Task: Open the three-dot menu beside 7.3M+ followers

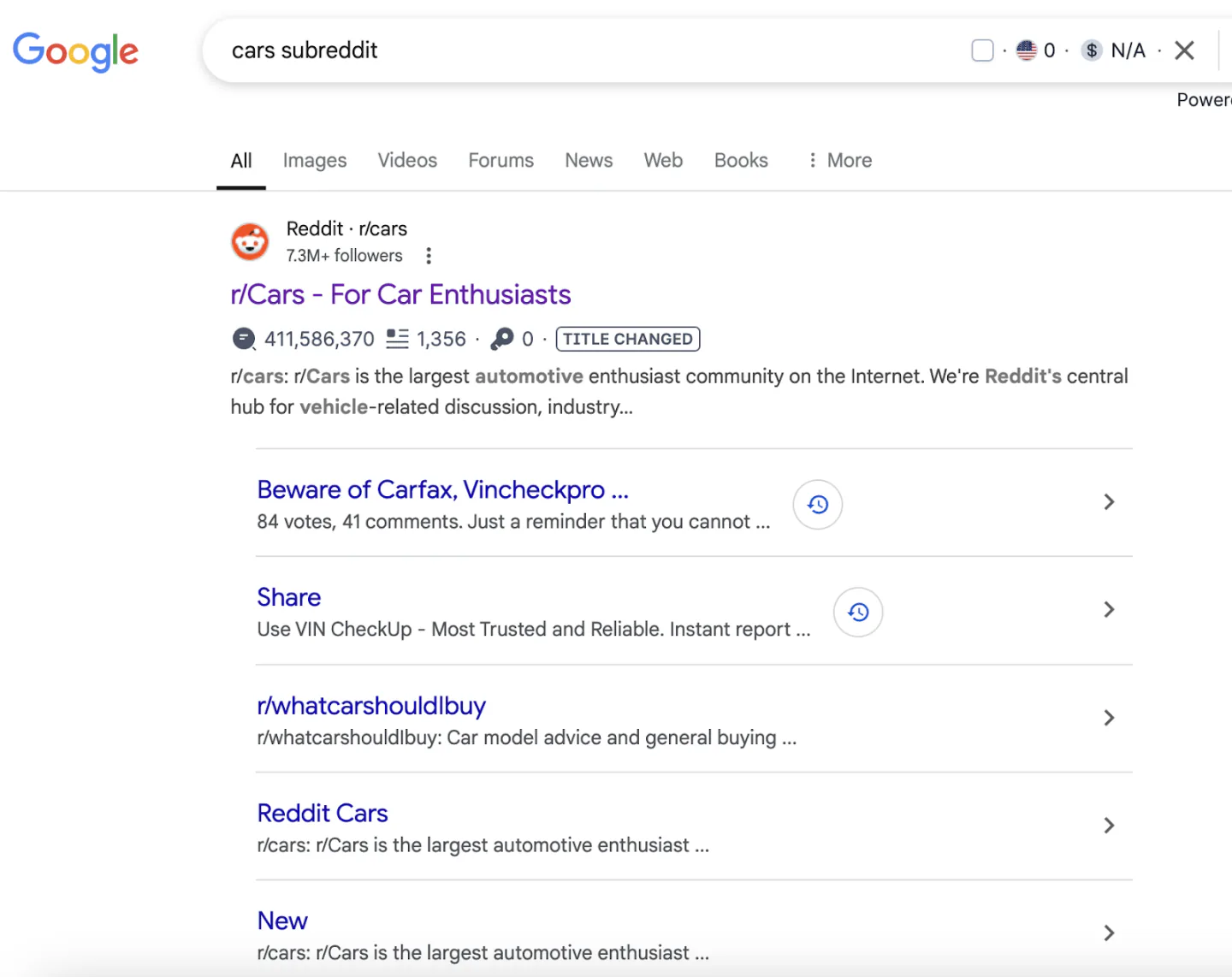Action: pos(429,256)
